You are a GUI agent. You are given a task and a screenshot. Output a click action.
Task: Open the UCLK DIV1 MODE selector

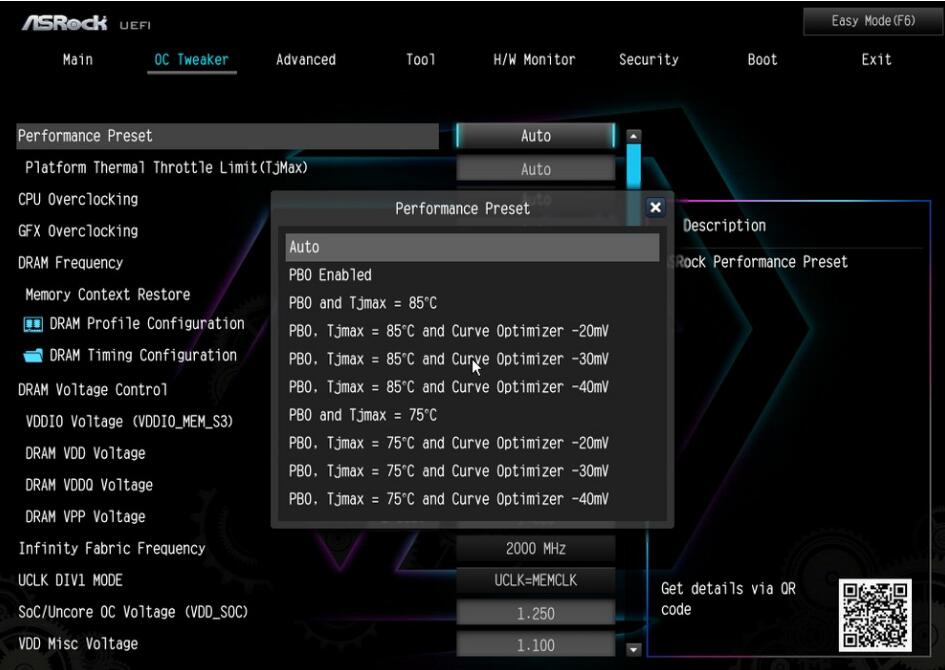point(537,580)
